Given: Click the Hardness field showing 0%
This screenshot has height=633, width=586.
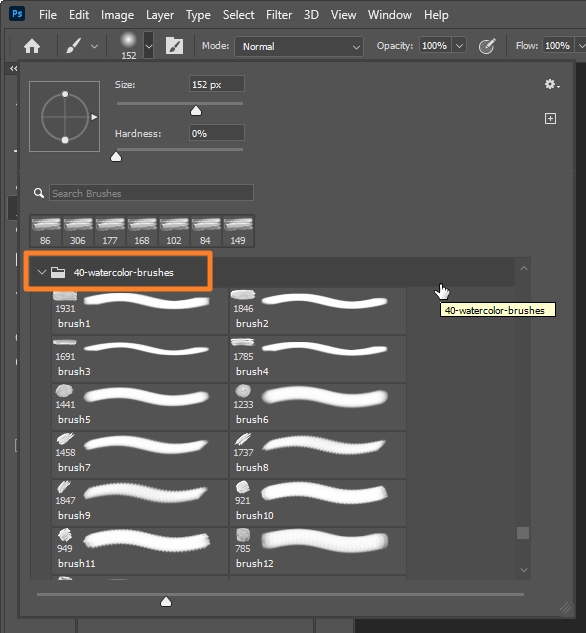Looking at the screenshot, I should click(x=217, y=133).
